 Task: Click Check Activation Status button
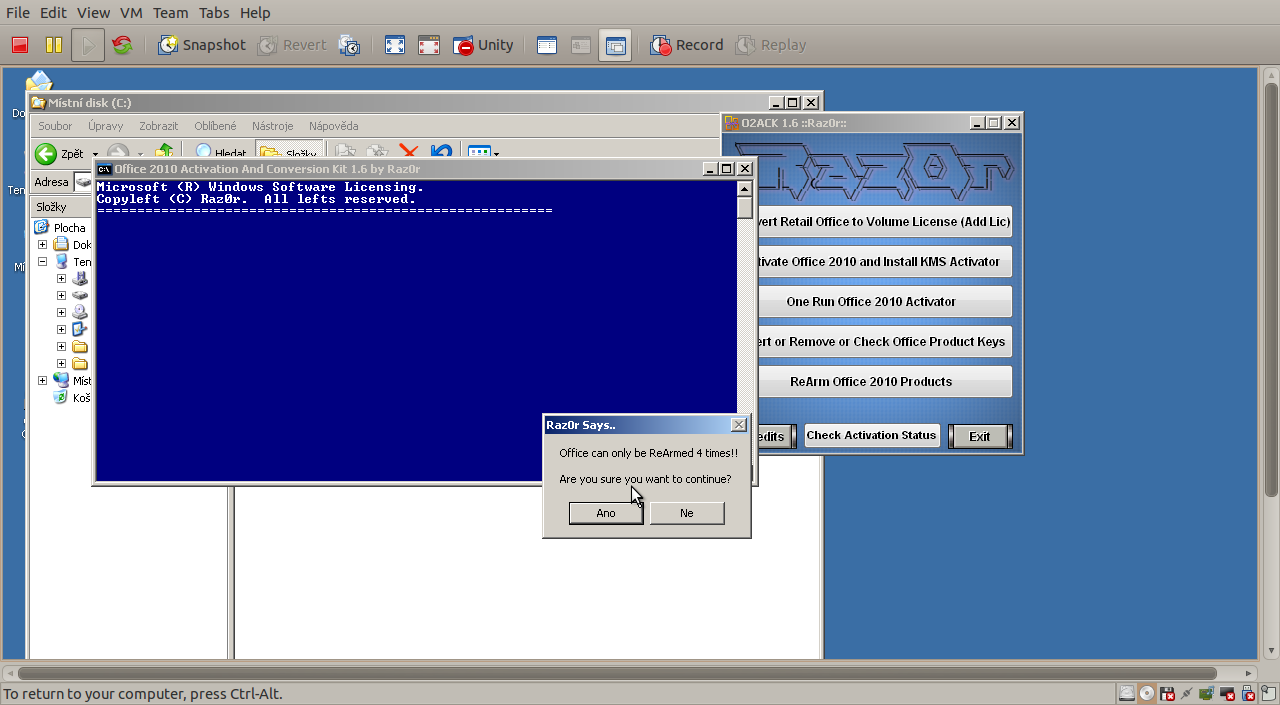point(872,435)
